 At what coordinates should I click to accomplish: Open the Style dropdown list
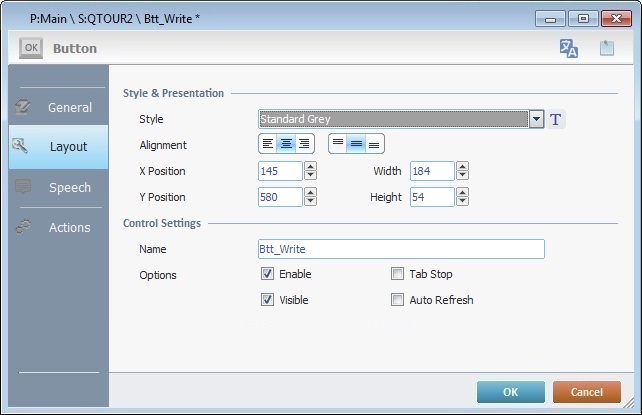coord(537,120)
